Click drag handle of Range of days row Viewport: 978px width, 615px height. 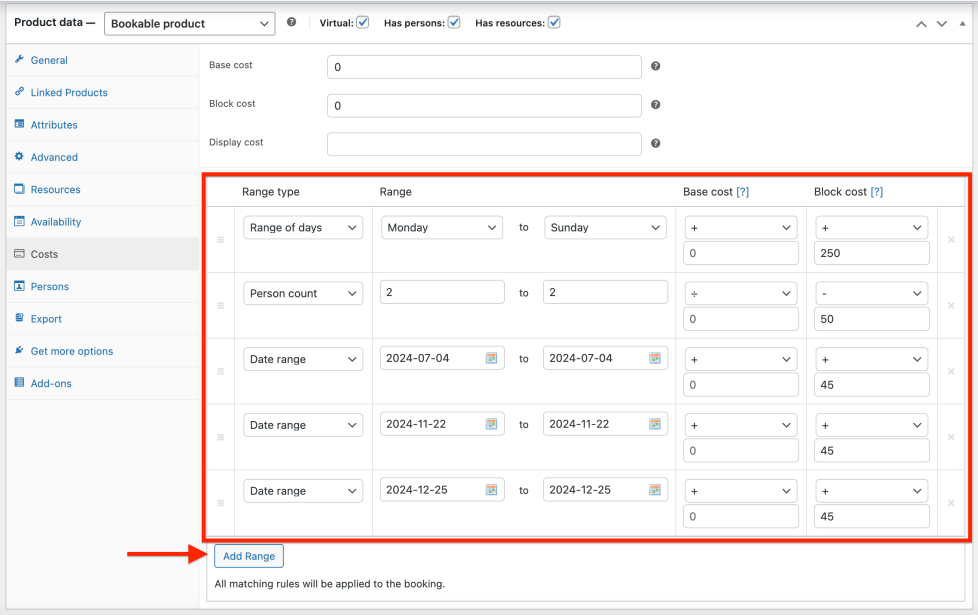(x=221, y=240)
